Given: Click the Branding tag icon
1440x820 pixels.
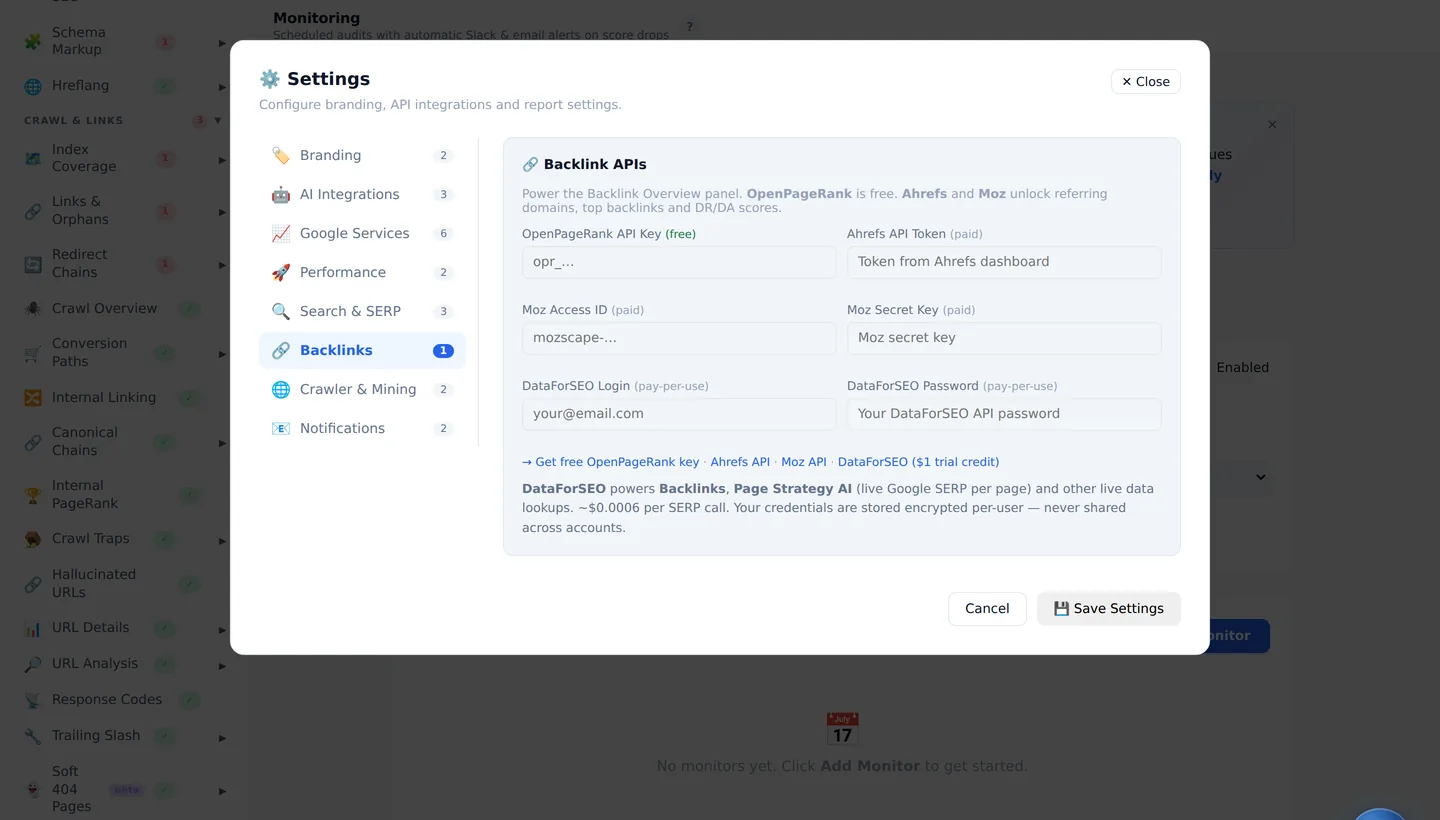Looking at the screenshot, I should [x=281, y=155].
